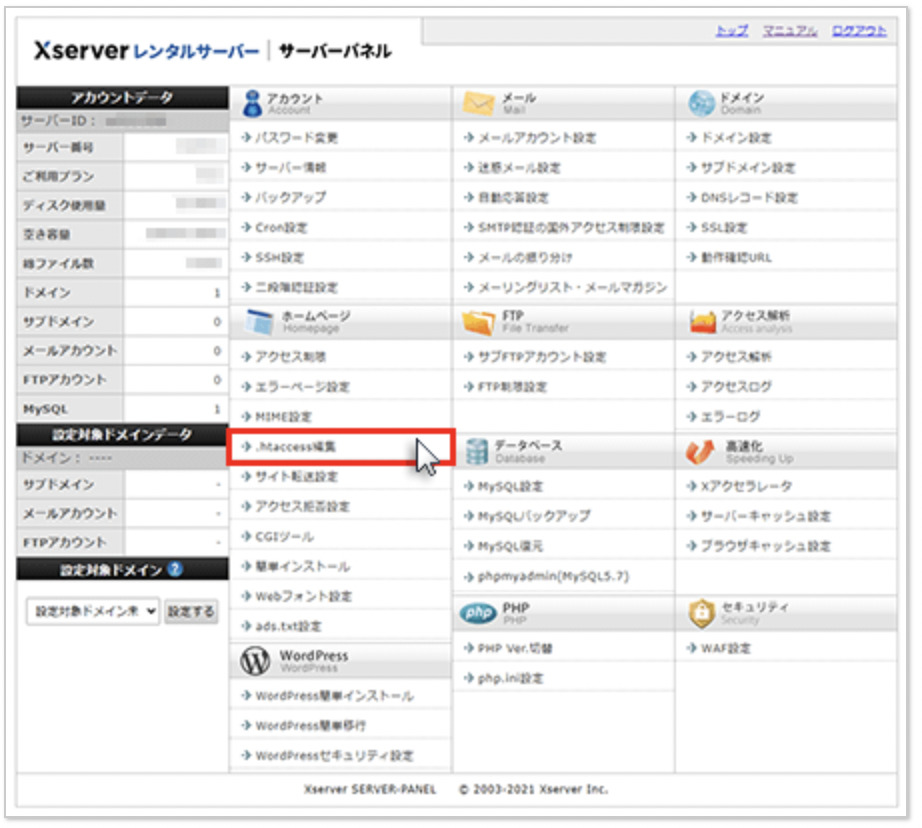Open サーバー情報
This screenshot has width=922, height=828.
[290, 168]
